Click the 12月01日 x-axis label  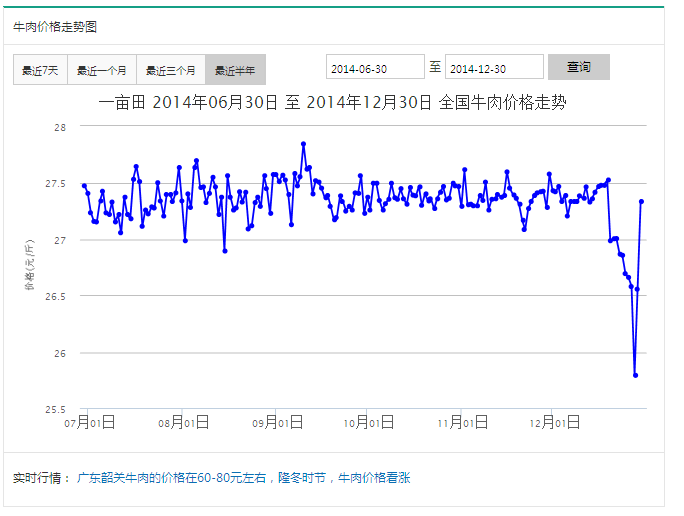point(551,423)
